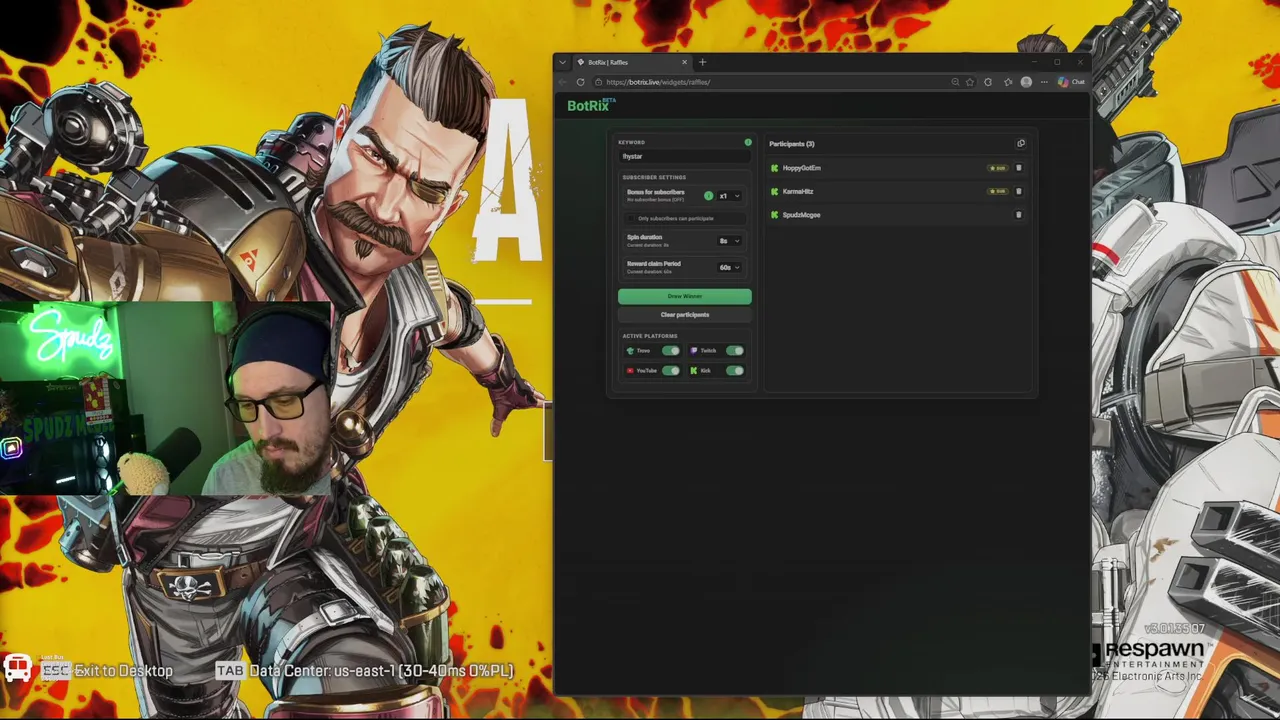
Task: Click the Kick icon under Active Platforms
Action: pyautogui.click(x=694, y=371)
